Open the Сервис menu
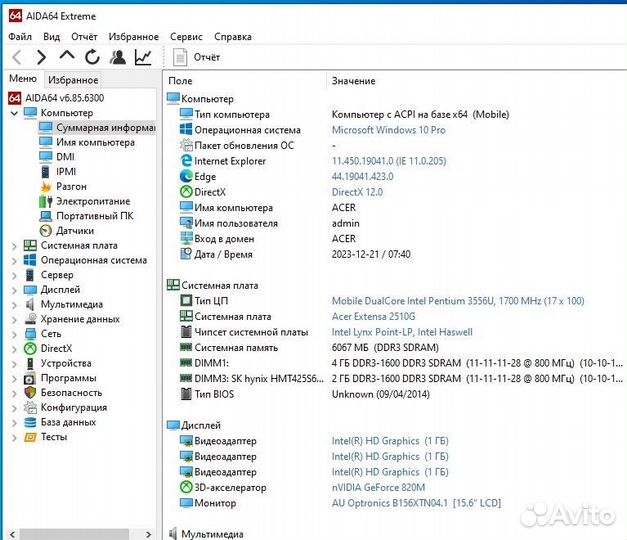627x540 pixels. pyautogui.click(x=186, y=37)
